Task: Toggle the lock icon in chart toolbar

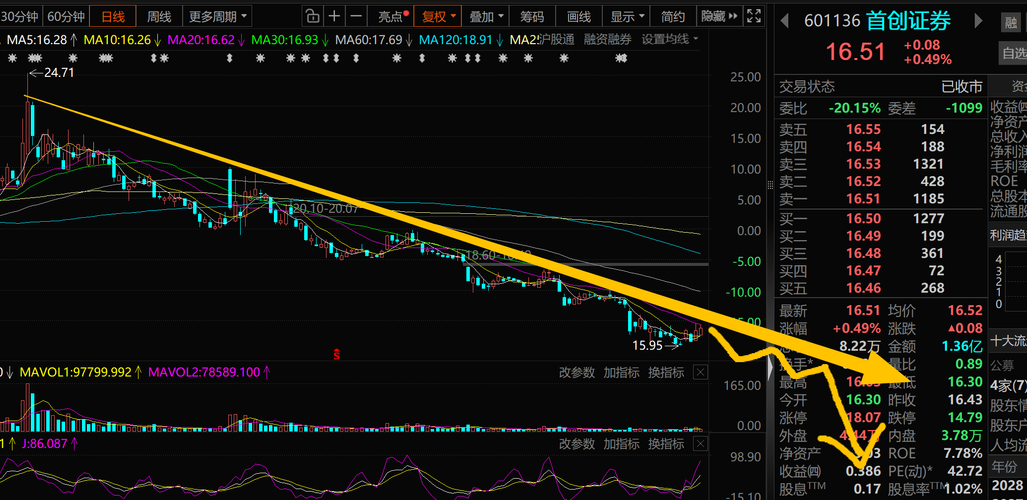Action: coord(313,16)
